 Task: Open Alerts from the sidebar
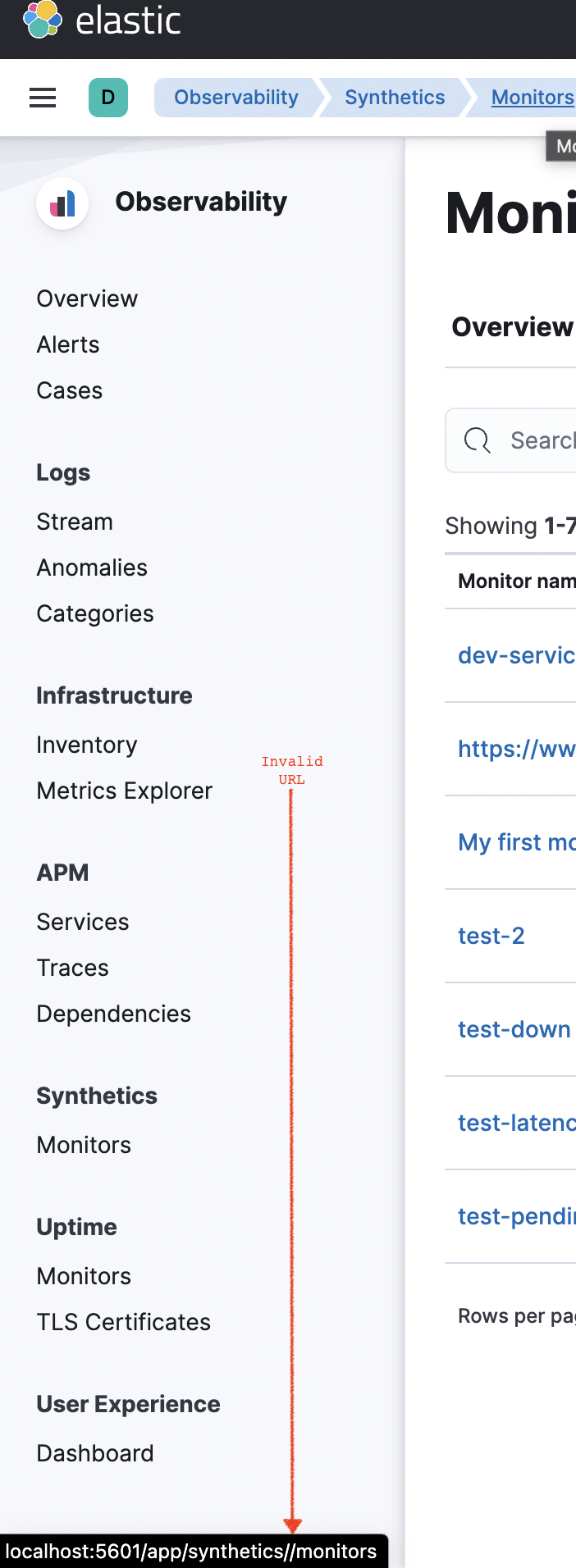(x=67, y=344)
